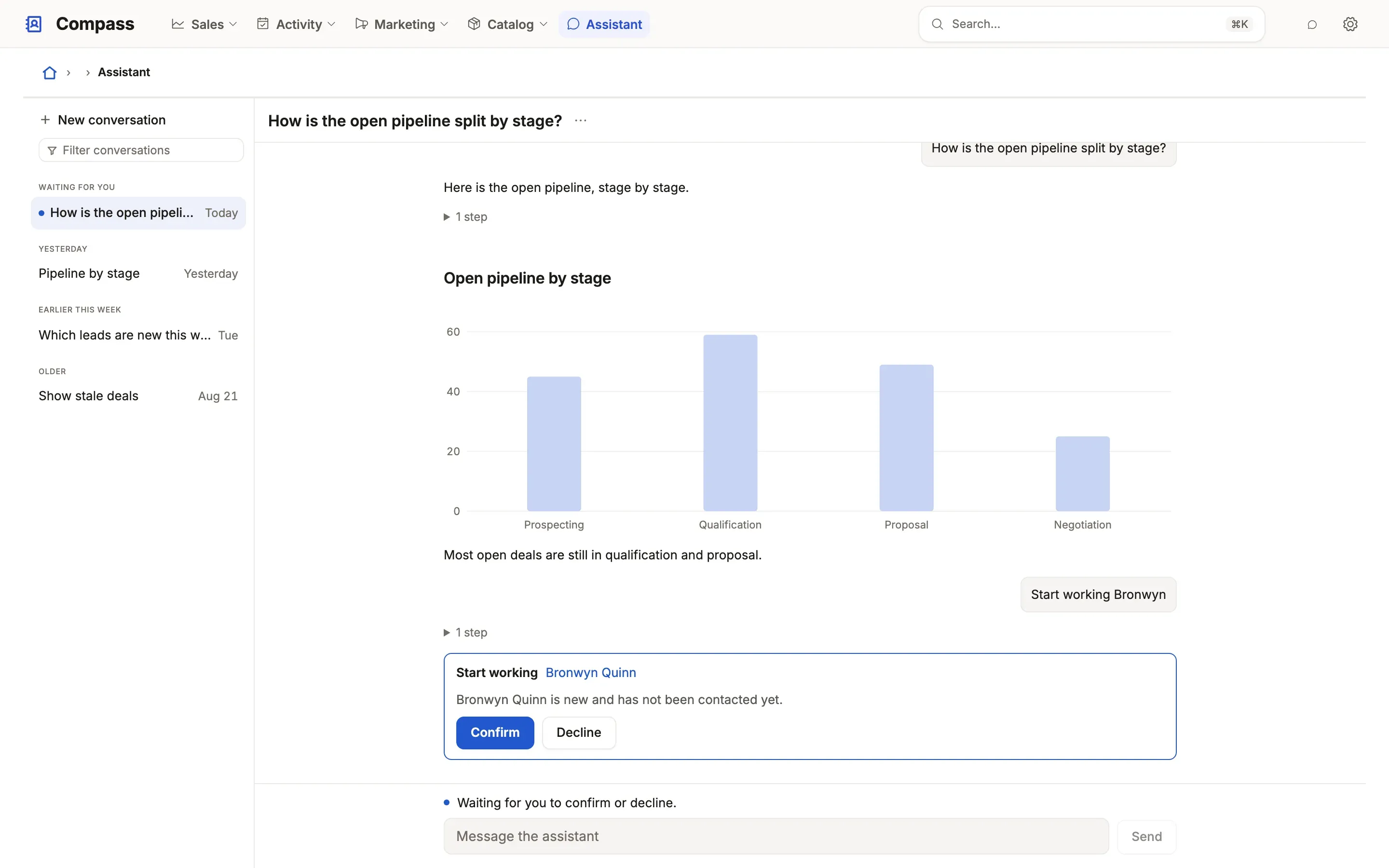Click the Negotiation bar in chart
This screenshot has height=868, width=1389.
(x=1082, y=474)
